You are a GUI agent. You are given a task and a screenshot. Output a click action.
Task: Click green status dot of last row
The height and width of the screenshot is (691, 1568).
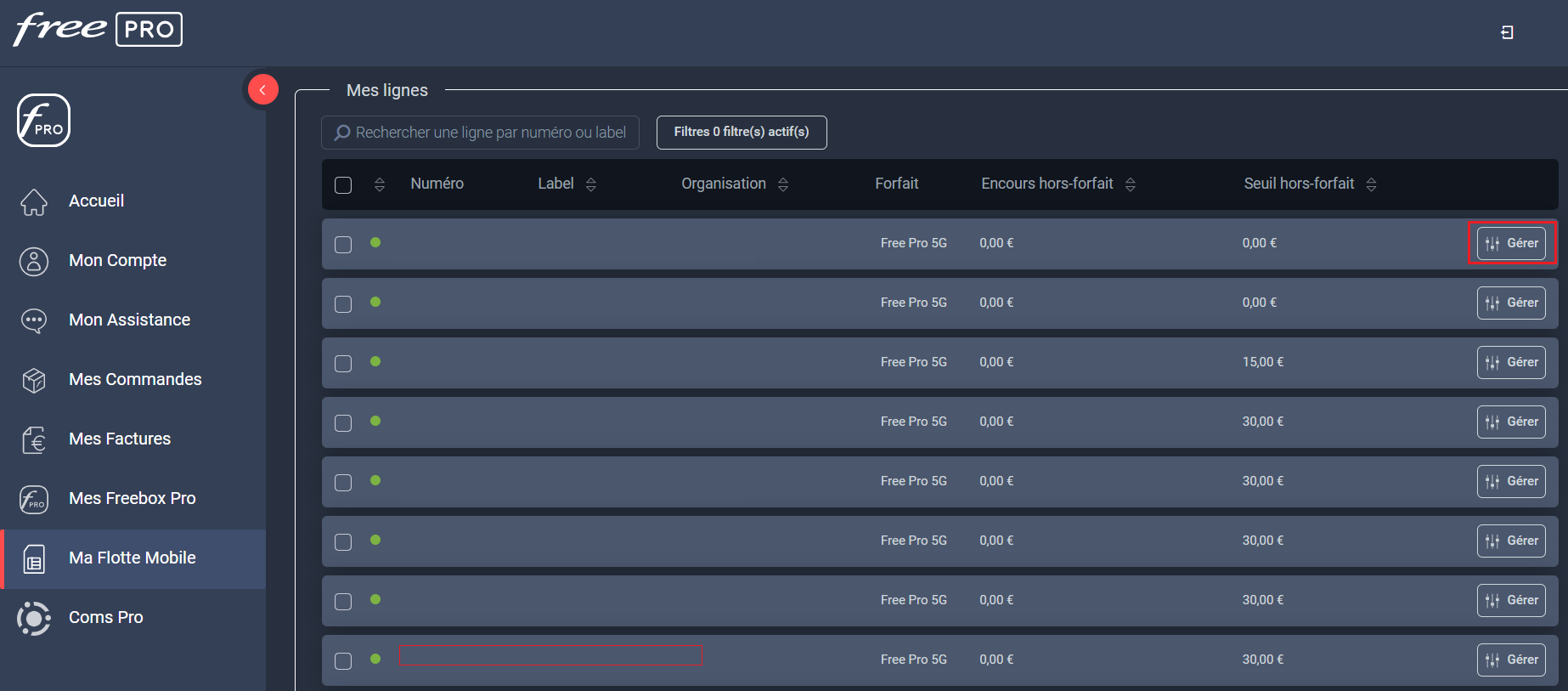pyautogui.click(x=375, y=659)
